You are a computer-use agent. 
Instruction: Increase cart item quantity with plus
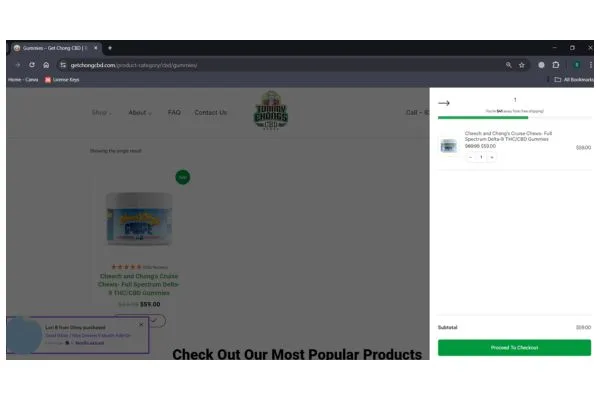[x=492, y=157]
